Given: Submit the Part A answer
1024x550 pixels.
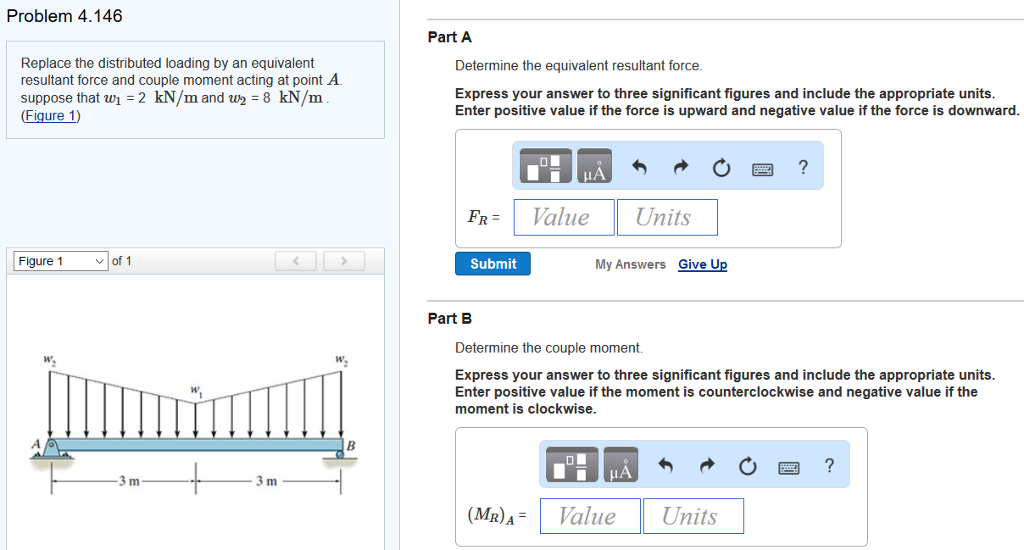Looking at the screenshot, I should coord(493,264).
